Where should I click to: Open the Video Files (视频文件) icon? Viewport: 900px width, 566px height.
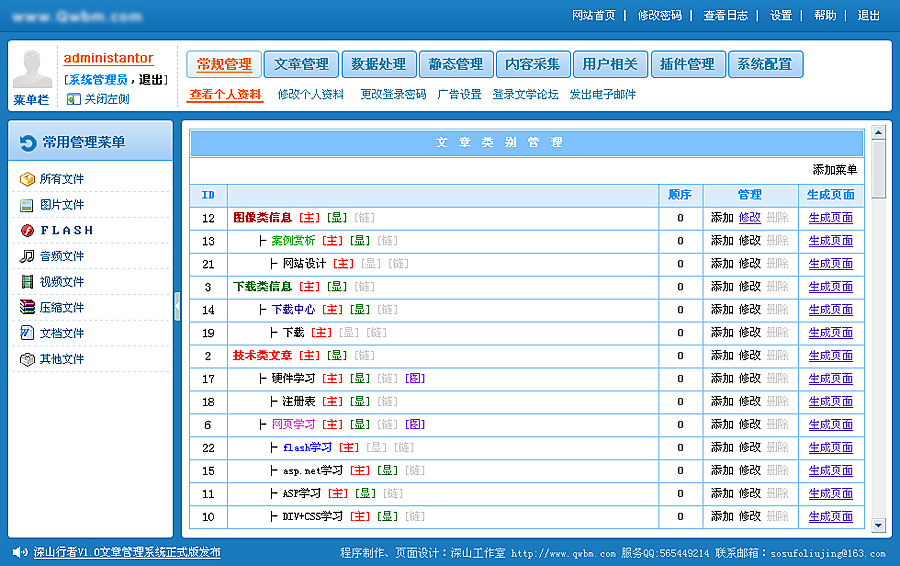tap(27, 282)
